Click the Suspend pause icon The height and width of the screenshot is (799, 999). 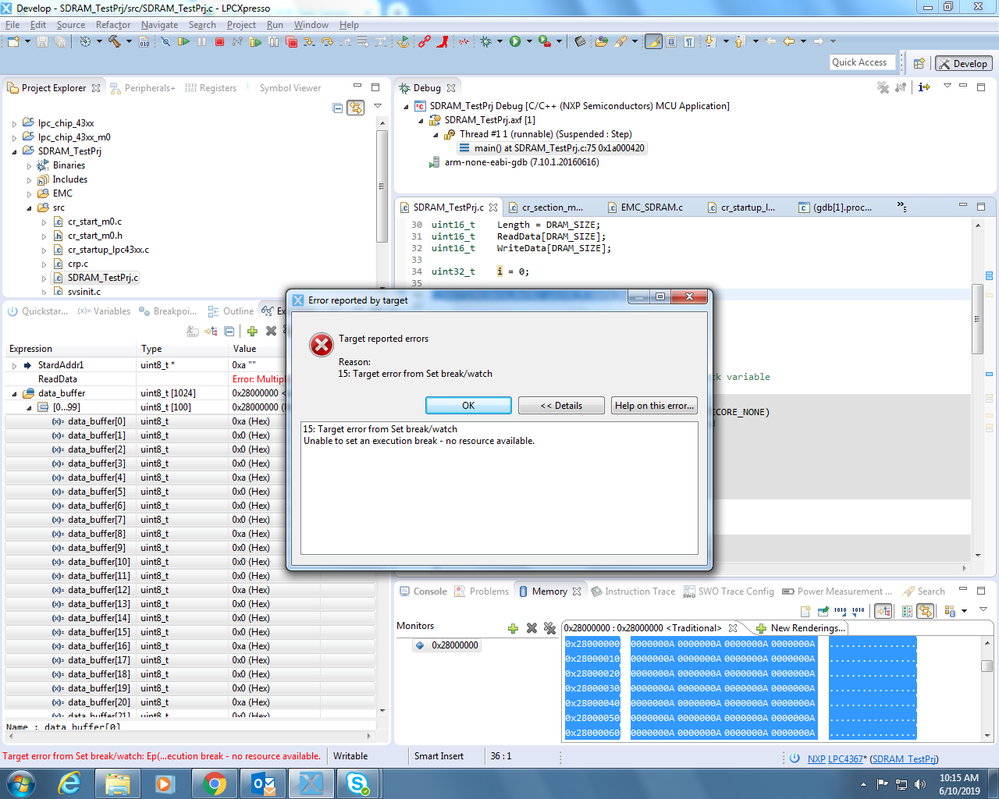click(x=201, y=41)
